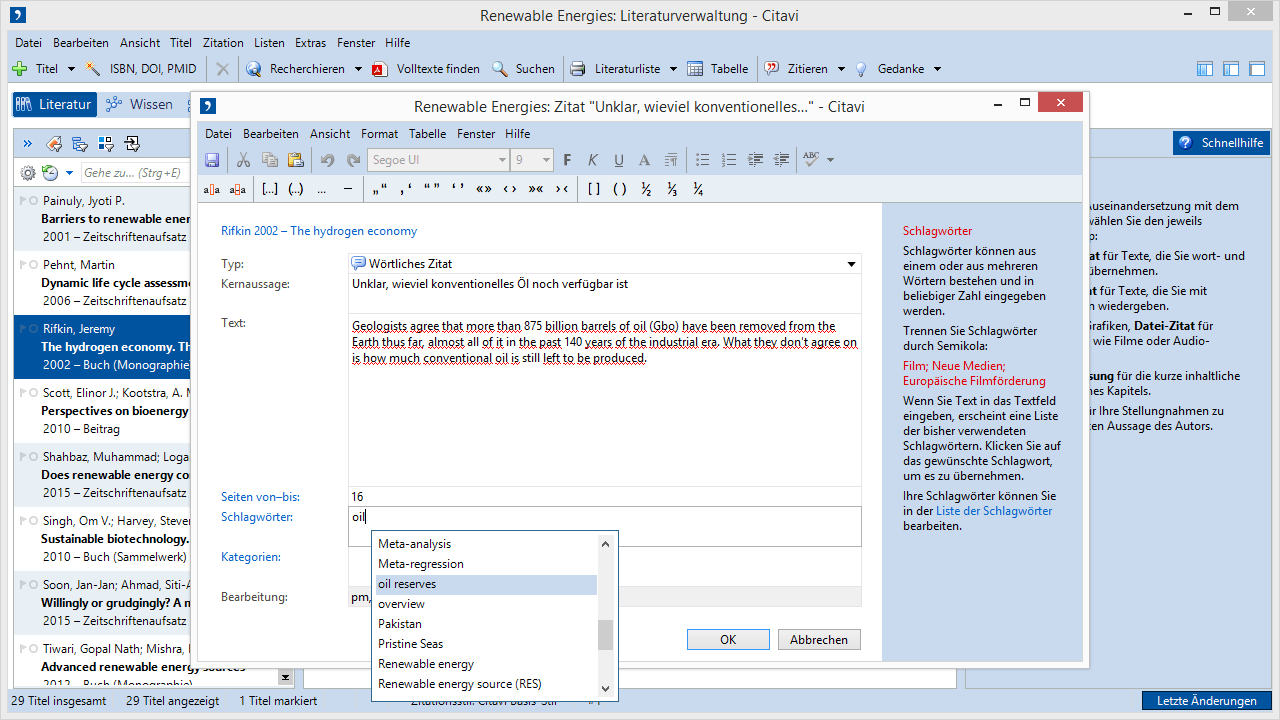Switch to the Wissen tab

click(x=139, y=104)
